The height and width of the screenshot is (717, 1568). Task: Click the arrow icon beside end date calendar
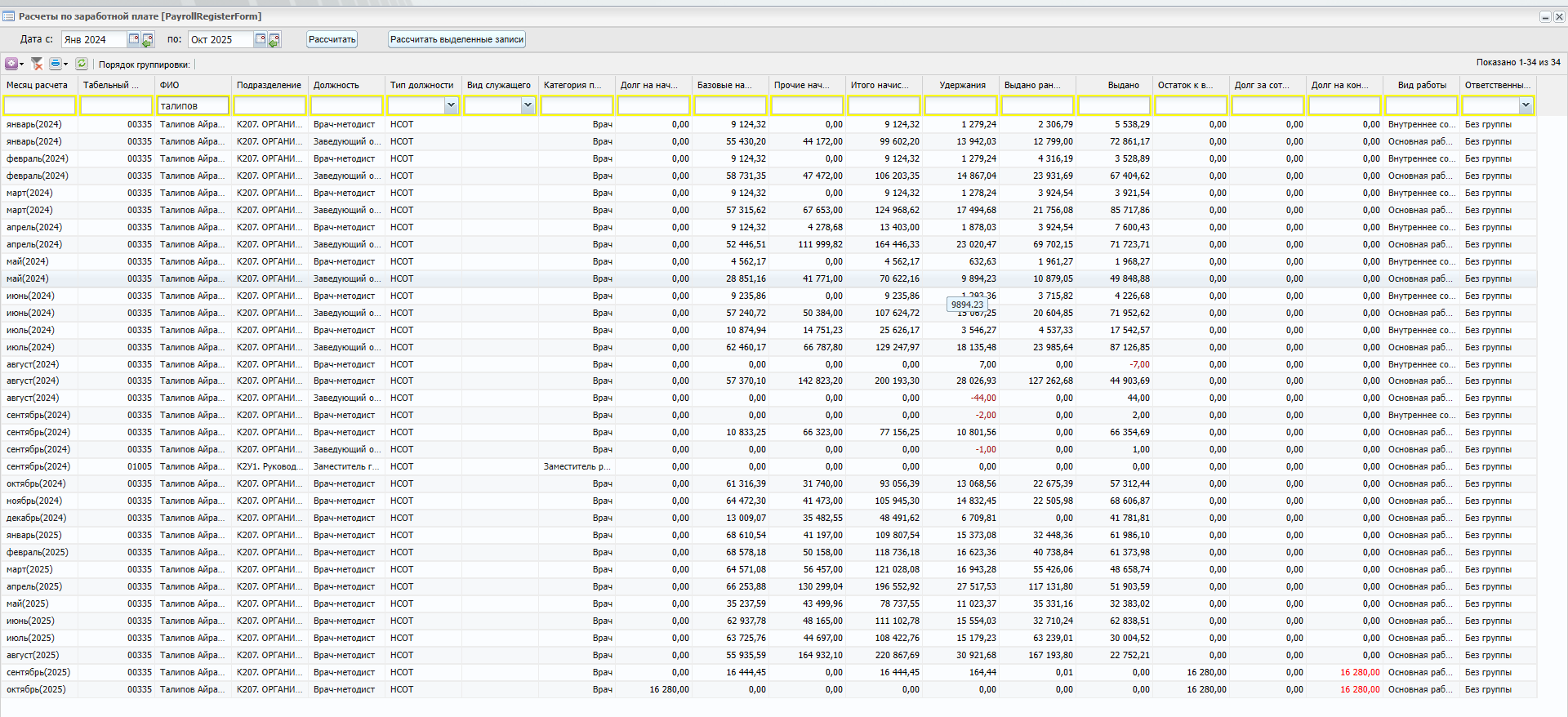(274, 39)
